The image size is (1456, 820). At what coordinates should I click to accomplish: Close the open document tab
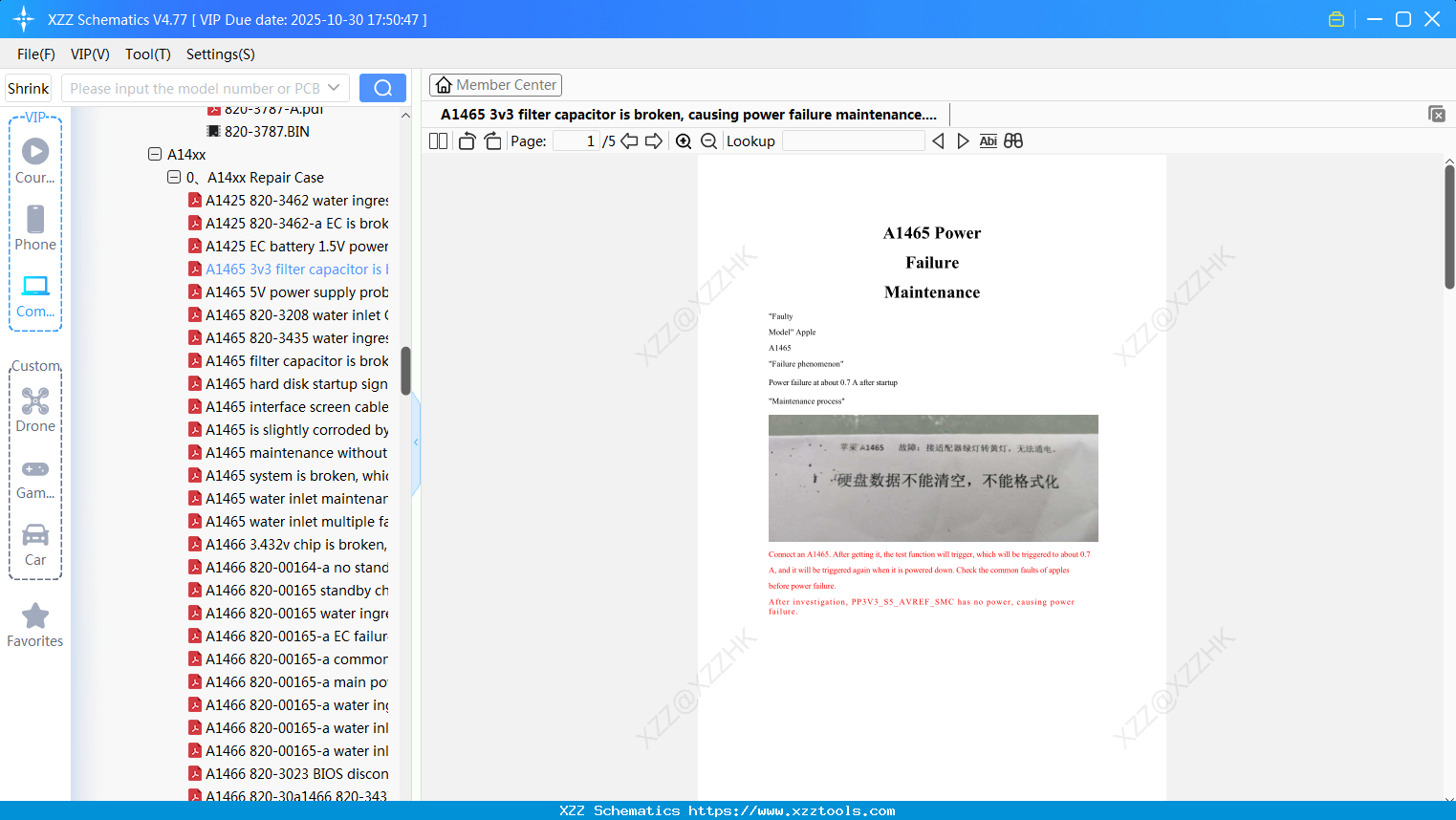[1437, 114]
